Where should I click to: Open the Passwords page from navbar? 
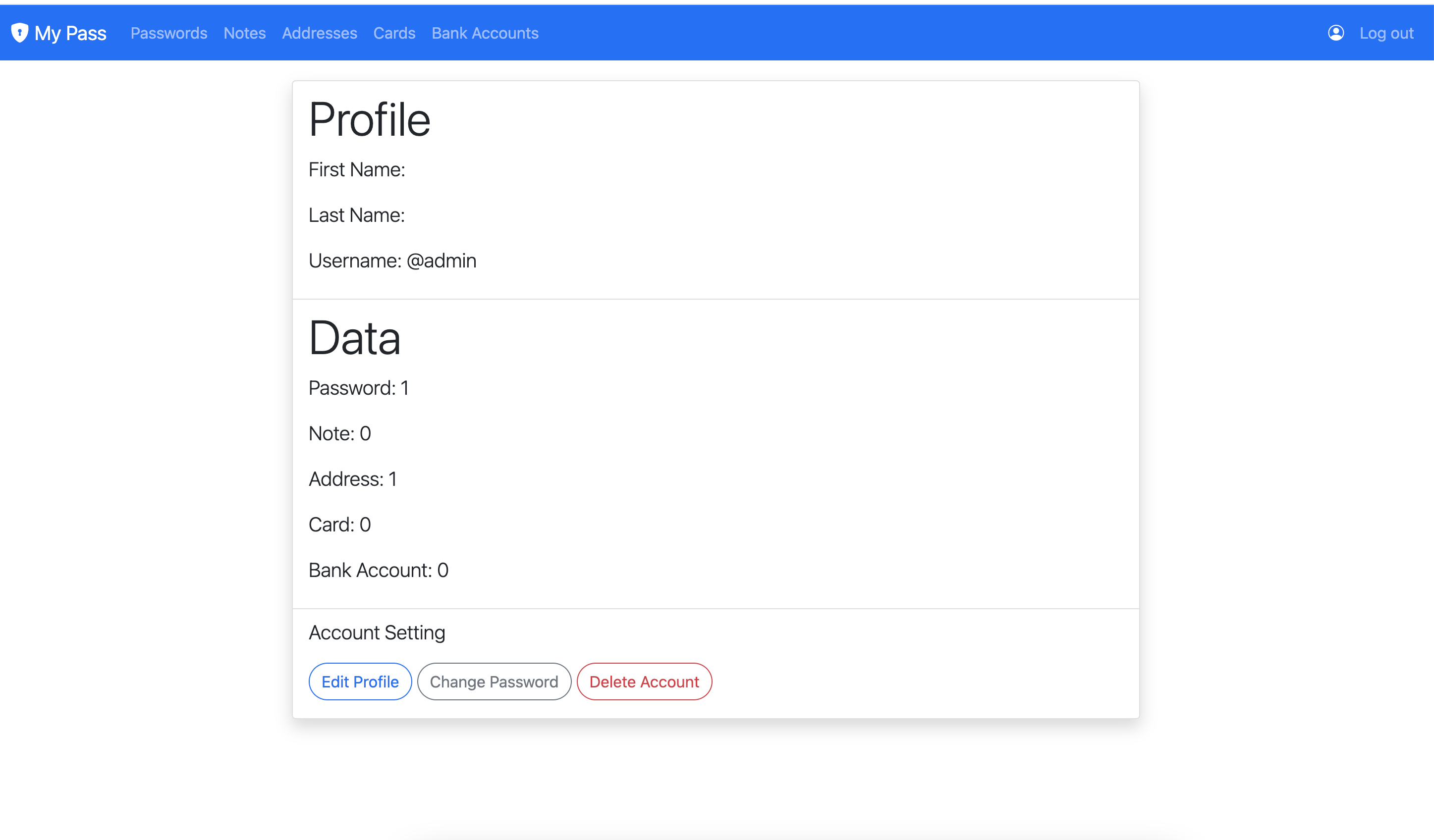(168, 33)
